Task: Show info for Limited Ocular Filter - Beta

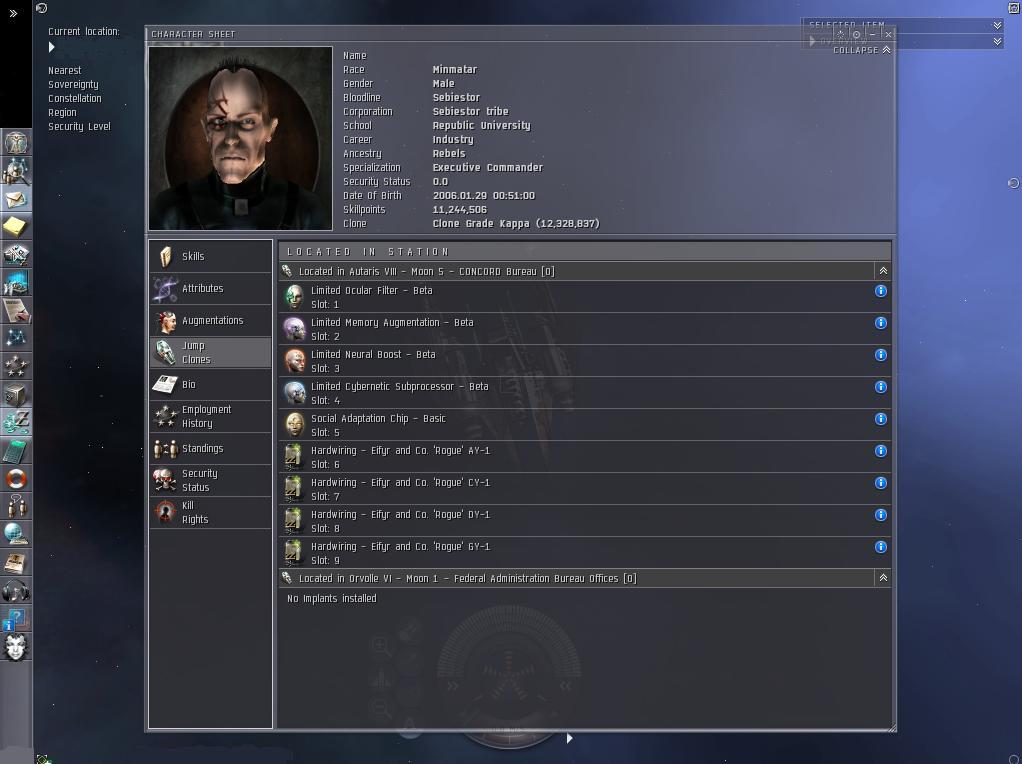Action: (881, 291)
